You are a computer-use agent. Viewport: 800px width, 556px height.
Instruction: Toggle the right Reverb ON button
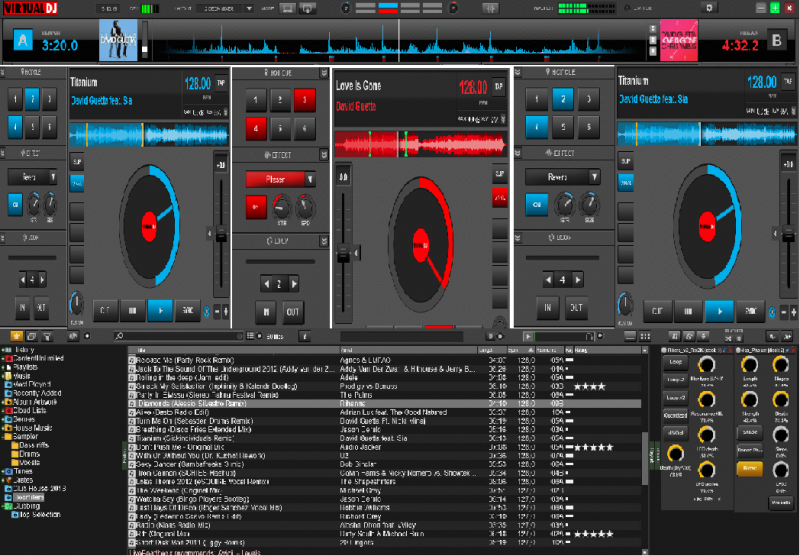[536, 205]
